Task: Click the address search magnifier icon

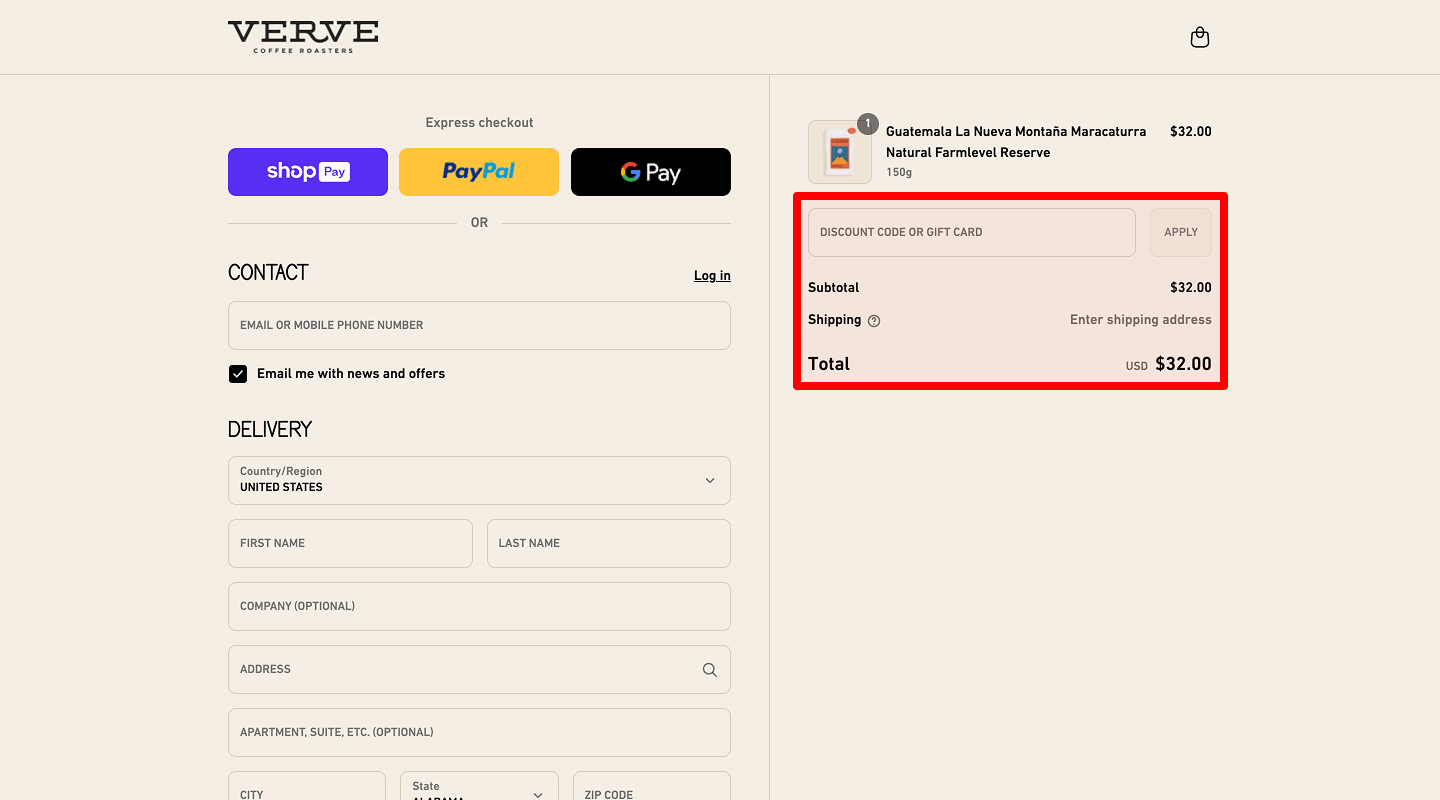Action: coord(709,670)
